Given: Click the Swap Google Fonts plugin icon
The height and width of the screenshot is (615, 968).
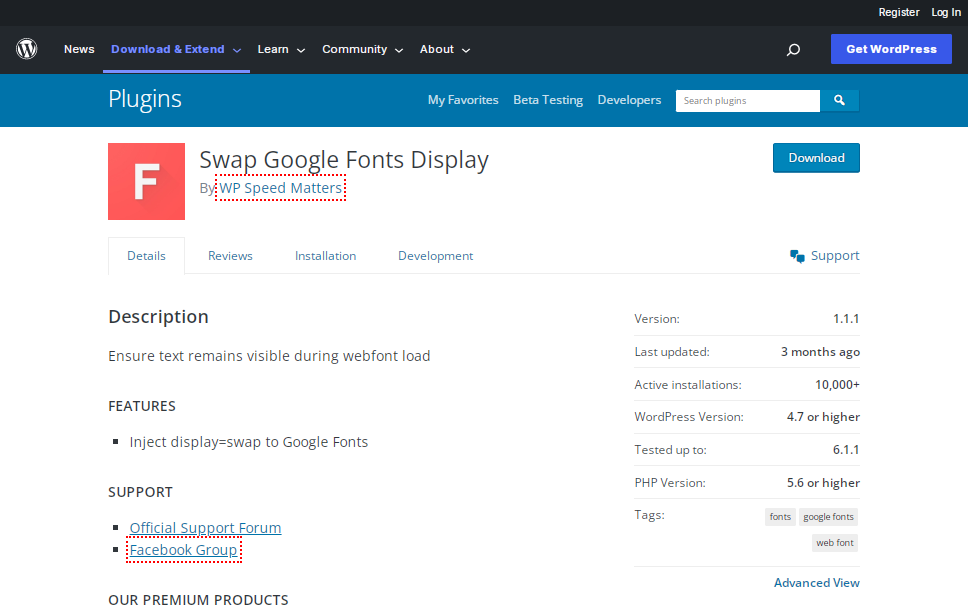Looking at the screenshot, I should [146, 181].
